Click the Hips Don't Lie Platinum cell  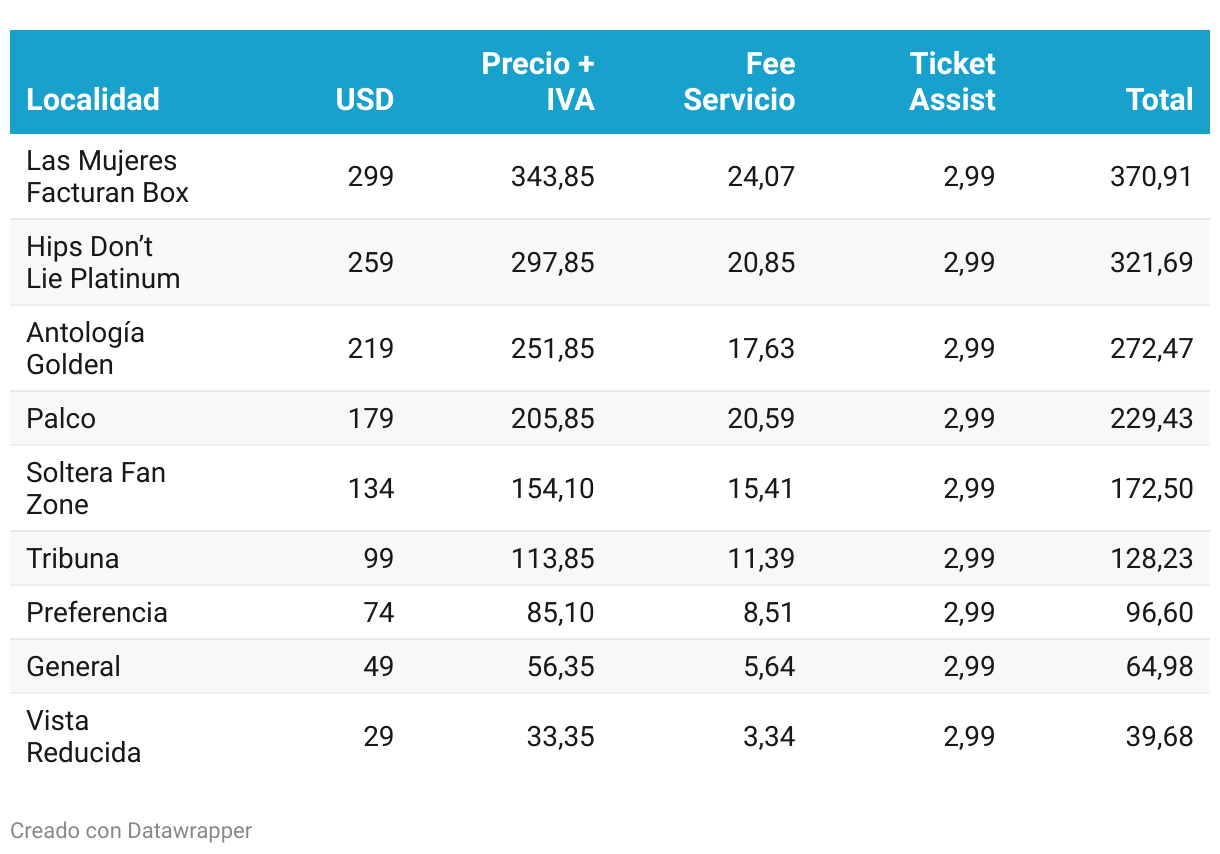103,263
